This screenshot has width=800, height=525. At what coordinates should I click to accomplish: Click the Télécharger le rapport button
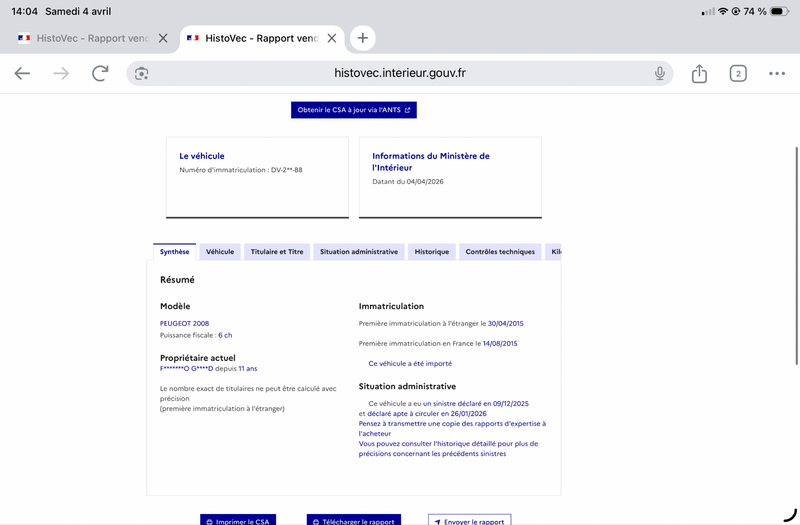[x=354, y=519]
